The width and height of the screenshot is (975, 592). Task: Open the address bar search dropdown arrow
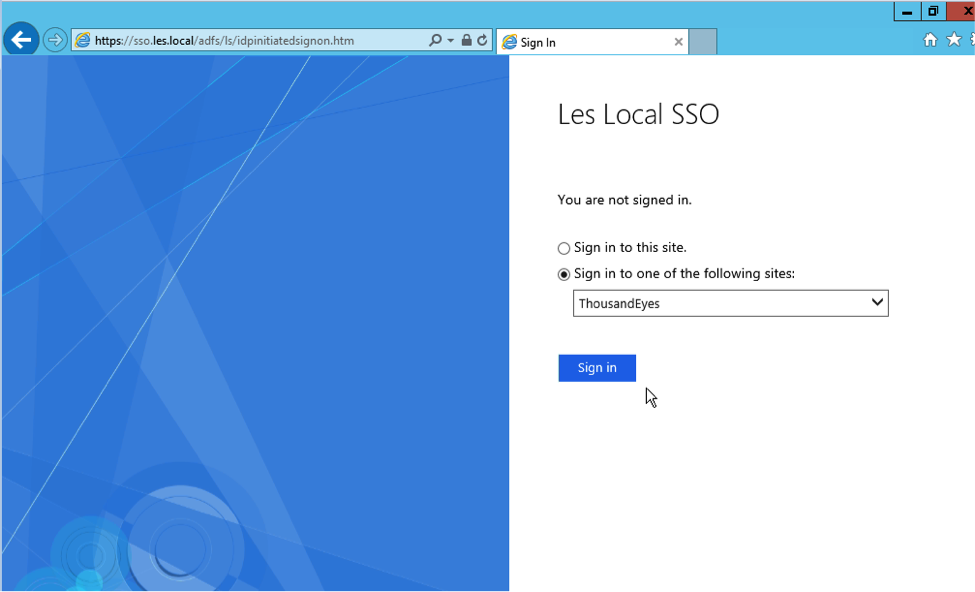pyautogui.click(x=450, y=41)
